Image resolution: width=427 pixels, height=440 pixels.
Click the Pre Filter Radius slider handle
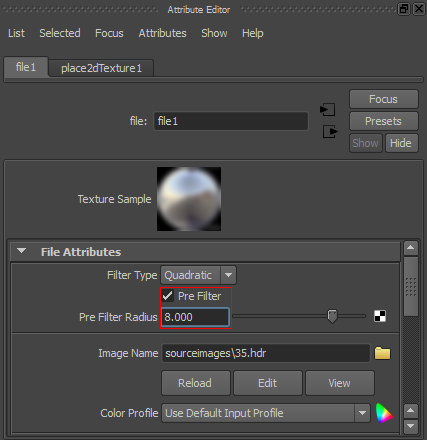coord(332,316)
